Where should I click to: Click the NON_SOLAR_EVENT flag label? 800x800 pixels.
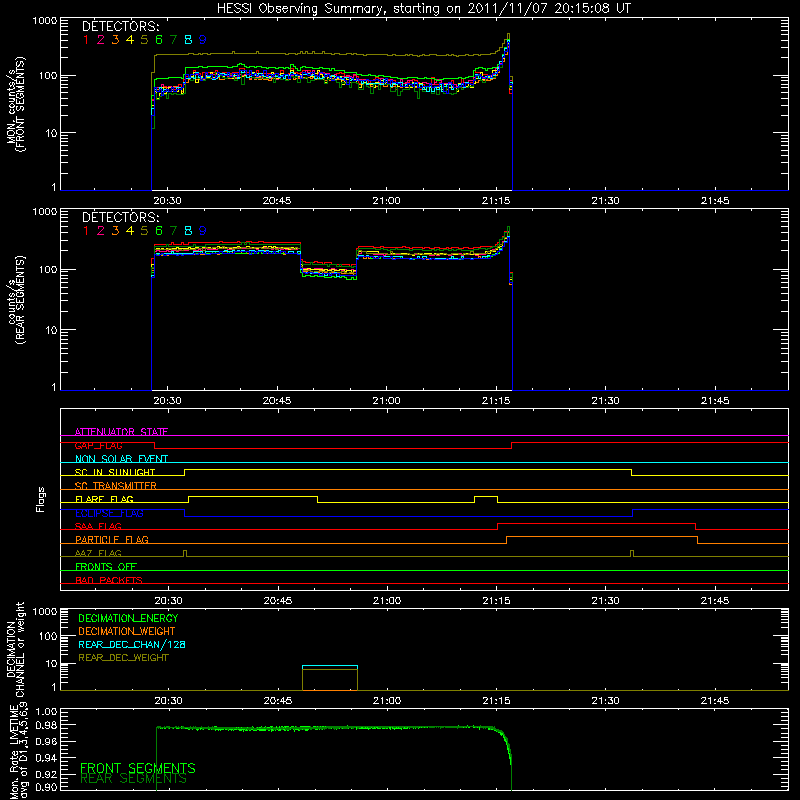[x=121, y=459]
